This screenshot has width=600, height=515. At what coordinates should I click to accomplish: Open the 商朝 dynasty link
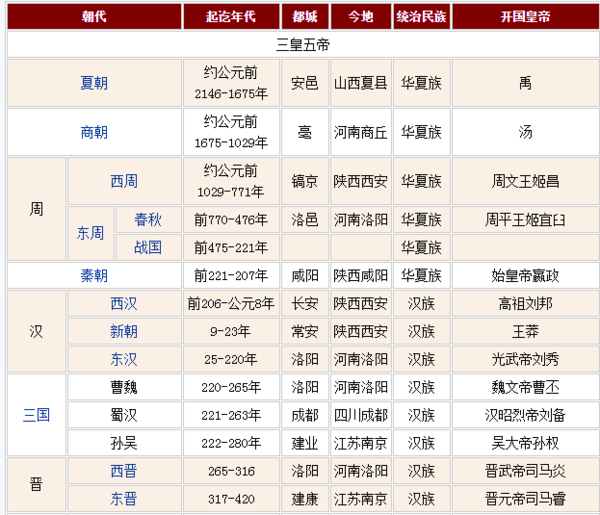[94, 132]
